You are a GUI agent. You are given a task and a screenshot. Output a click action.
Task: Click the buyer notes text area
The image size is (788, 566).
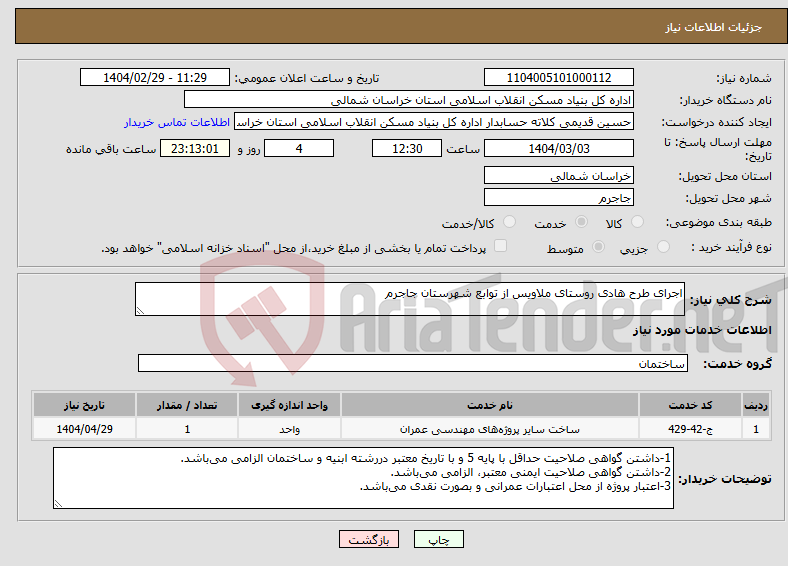363,478
